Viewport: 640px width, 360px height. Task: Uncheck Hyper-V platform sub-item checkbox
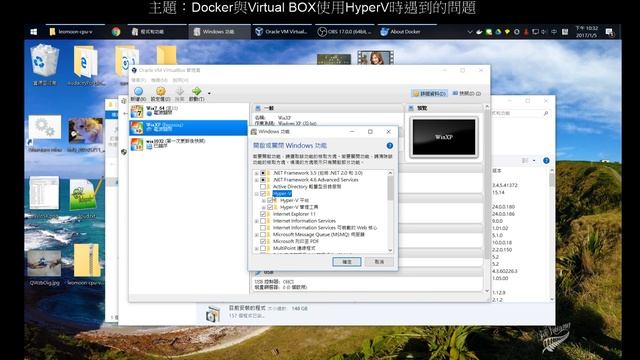(270, 200)
